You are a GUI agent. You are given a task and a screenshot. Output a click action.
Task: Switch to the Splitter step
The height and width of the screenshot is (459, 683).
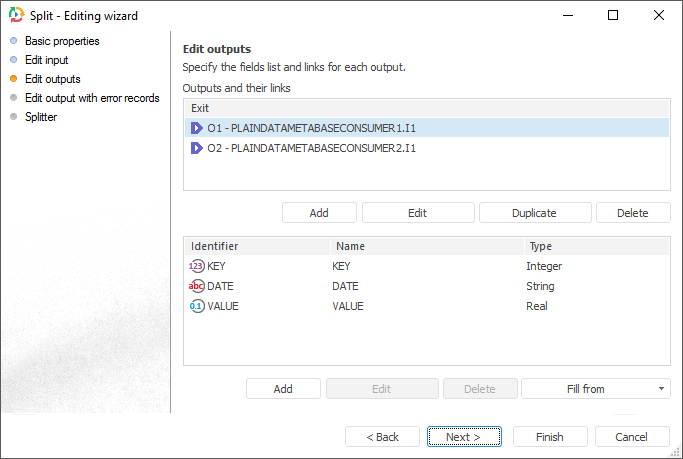(x=41, y=117)
